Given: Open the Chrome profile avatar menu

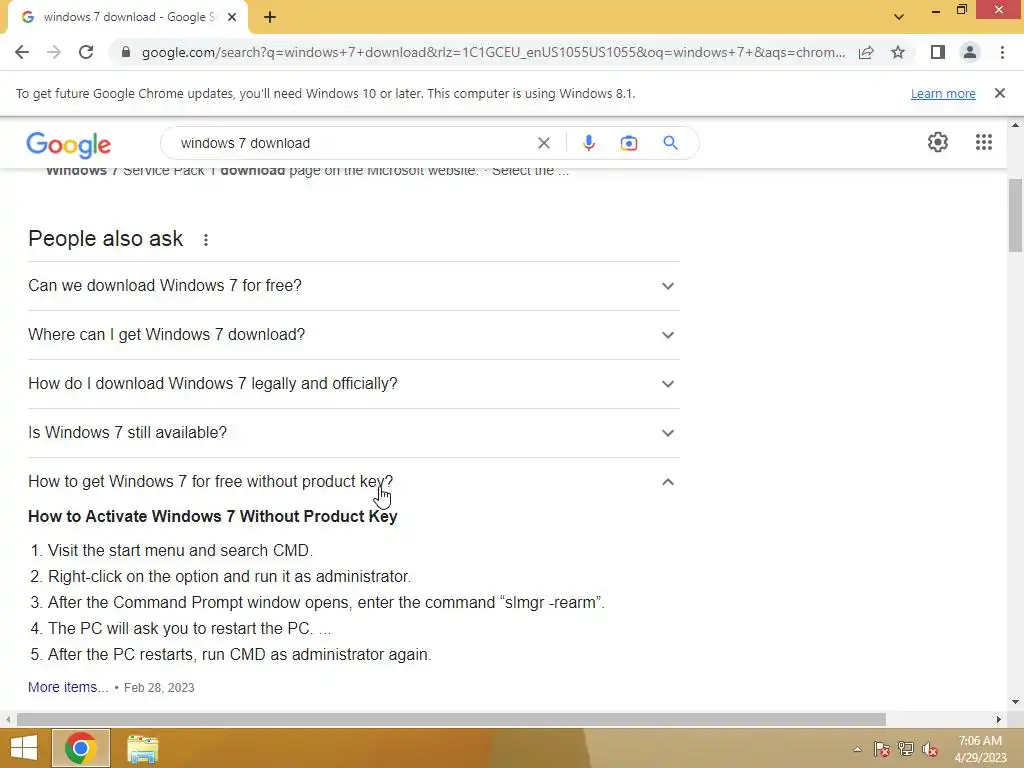Looking at the screenshot, I should [970, 52].
